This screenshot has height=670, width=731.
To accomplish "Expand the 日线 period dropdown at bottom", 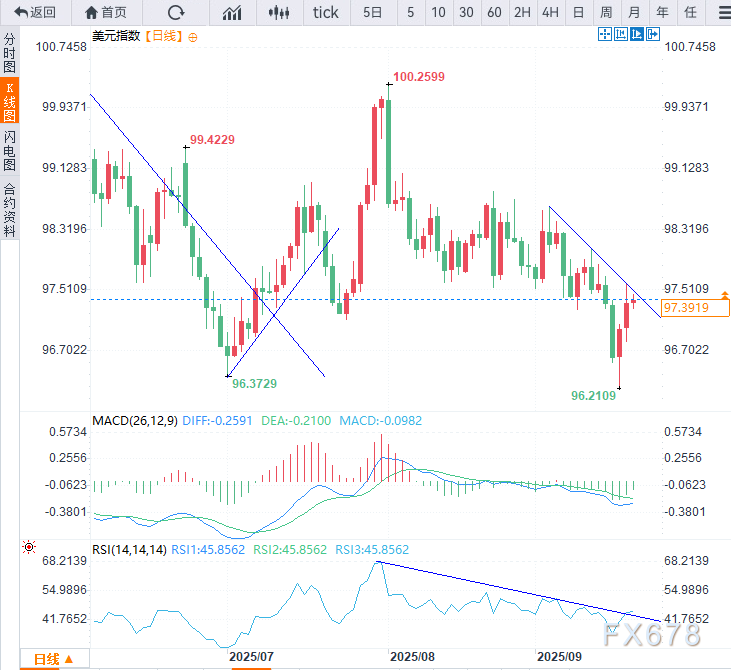I will click(x=60, y=659).
